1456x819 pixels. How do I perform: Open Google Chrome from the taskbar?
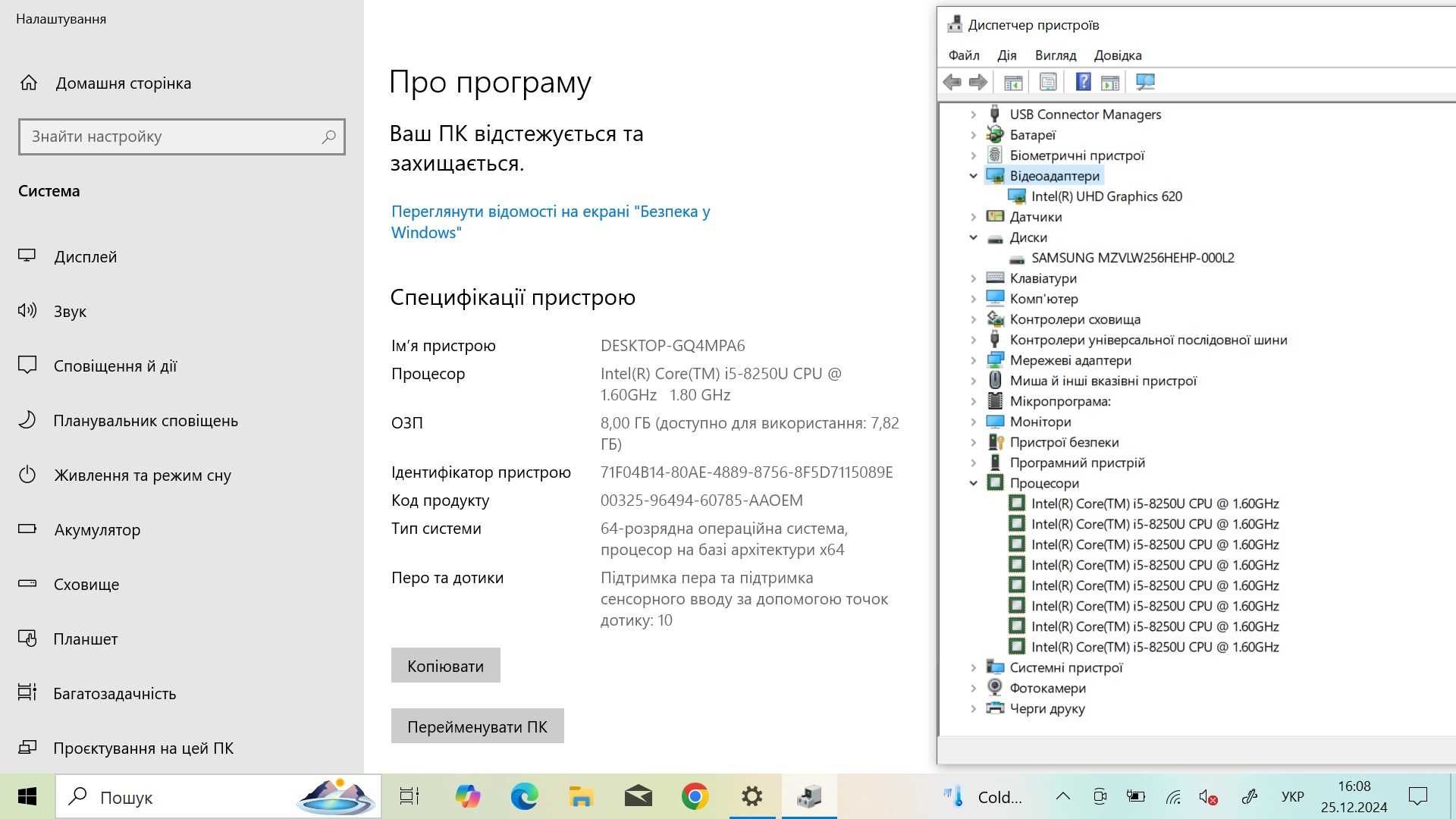pos(695,796)
